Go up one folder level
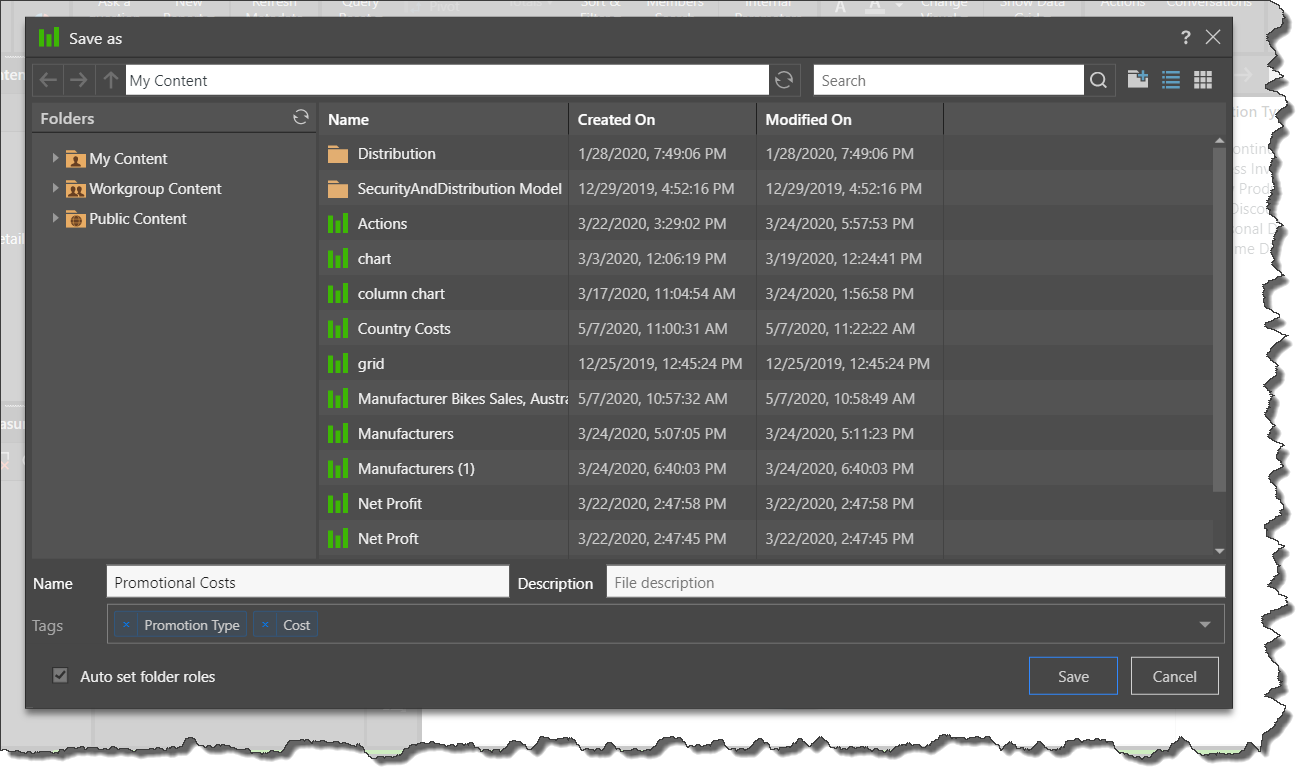 (x=110, y=80)
